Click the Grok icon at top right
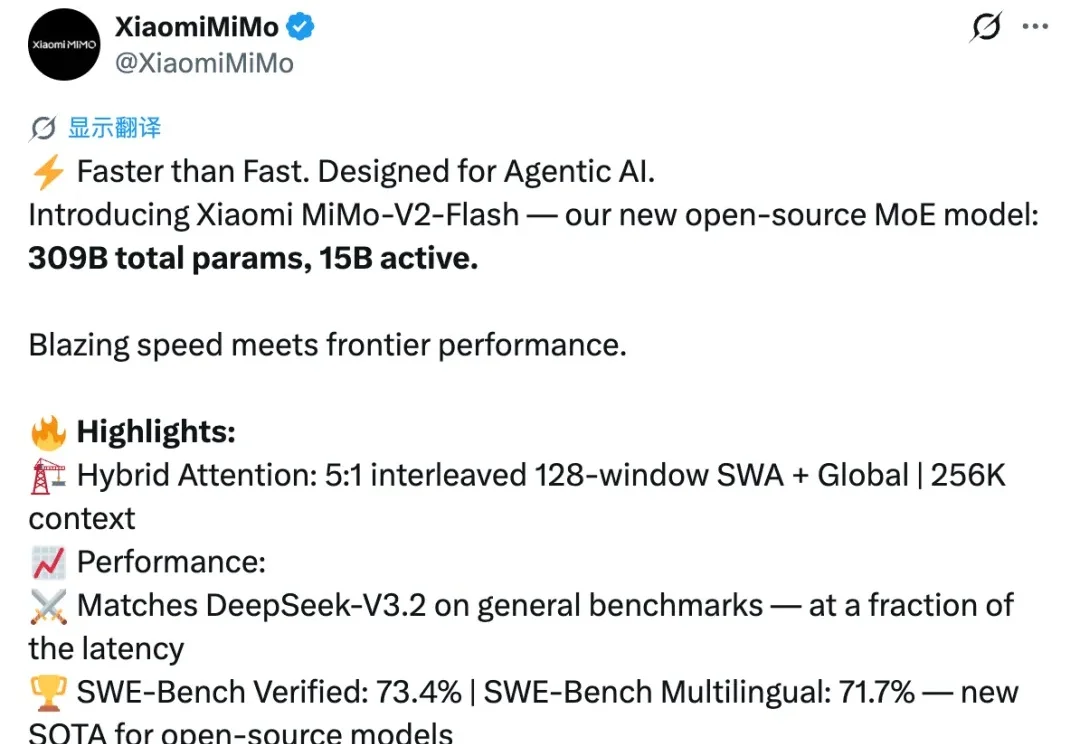 pyautogui.click(x=986, y=28)
